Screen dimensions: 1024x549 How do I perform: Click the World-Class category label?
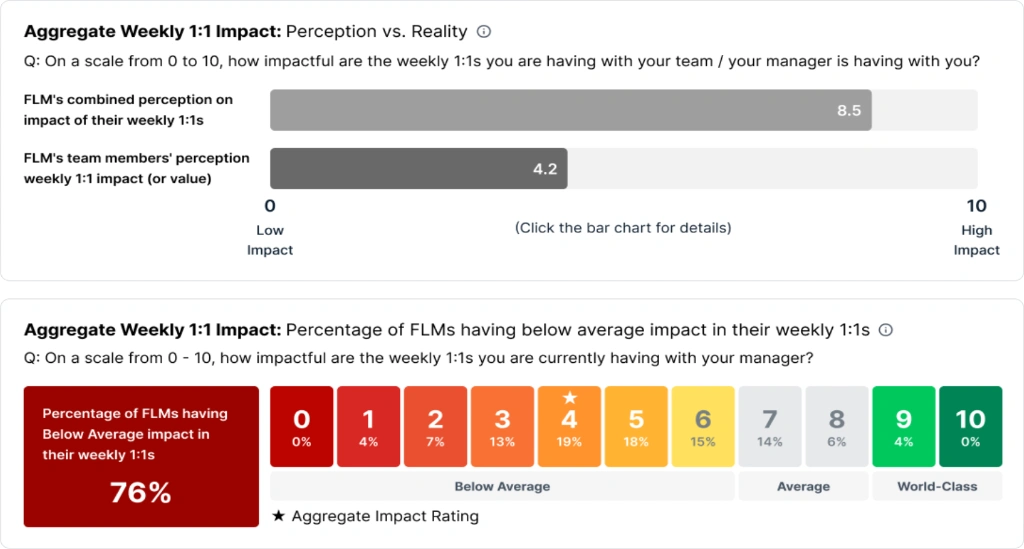(937, 486)
